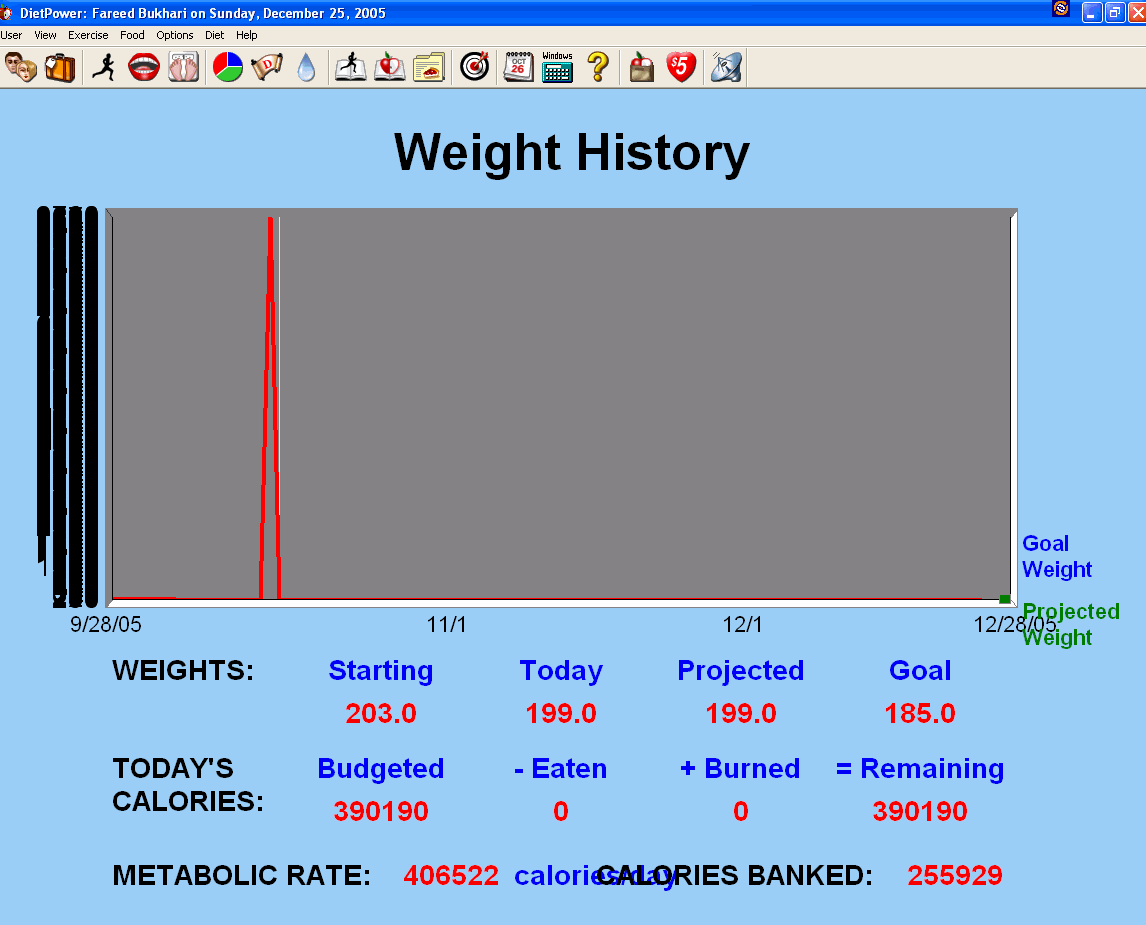This screenshot has width=1146, height=925.
Task: Click the yellow question mark help icon
Action: coord(598,67)
